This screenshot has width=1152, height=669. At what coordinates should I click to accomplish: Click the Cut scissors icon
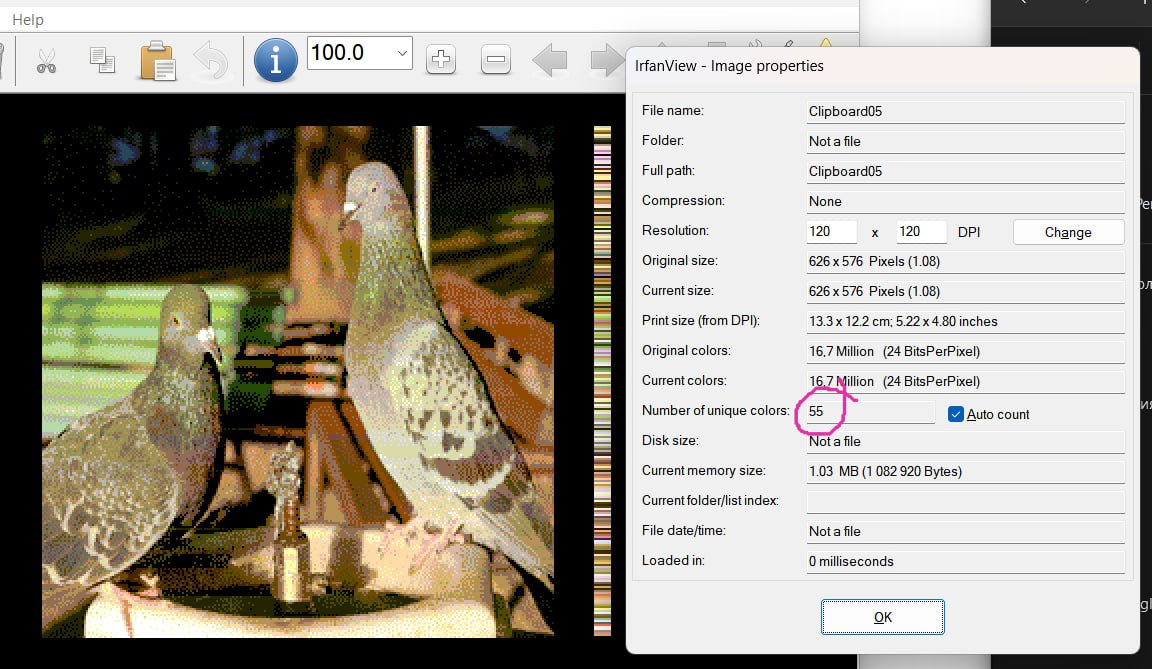coord(46,60)
